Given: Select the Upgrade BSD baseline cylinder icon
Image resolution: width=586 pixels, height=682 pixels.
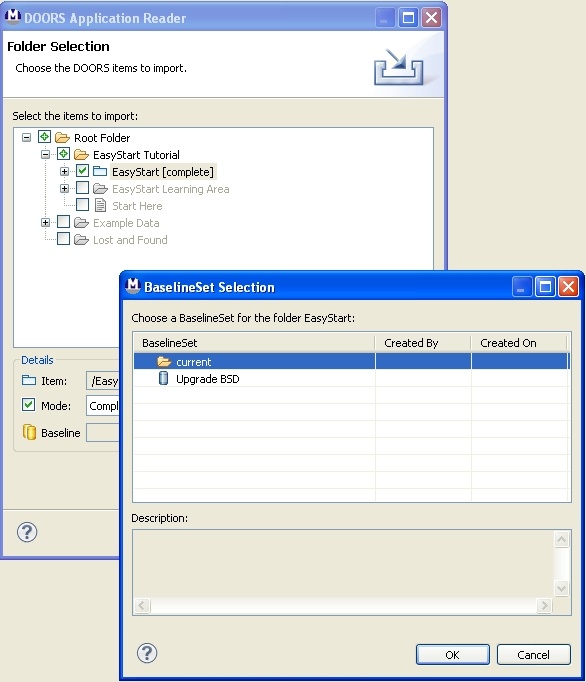Looking at the screenshot, I should click(164, 378).
